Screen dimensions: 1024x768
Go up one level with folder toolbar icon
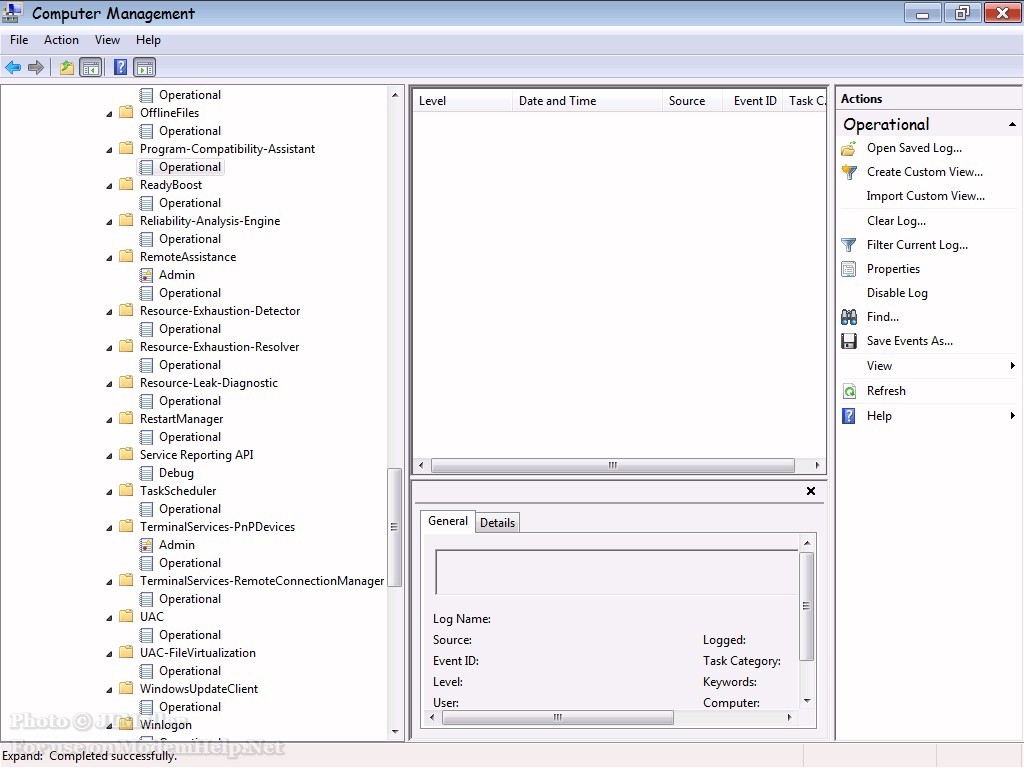[x=66, y=67]
